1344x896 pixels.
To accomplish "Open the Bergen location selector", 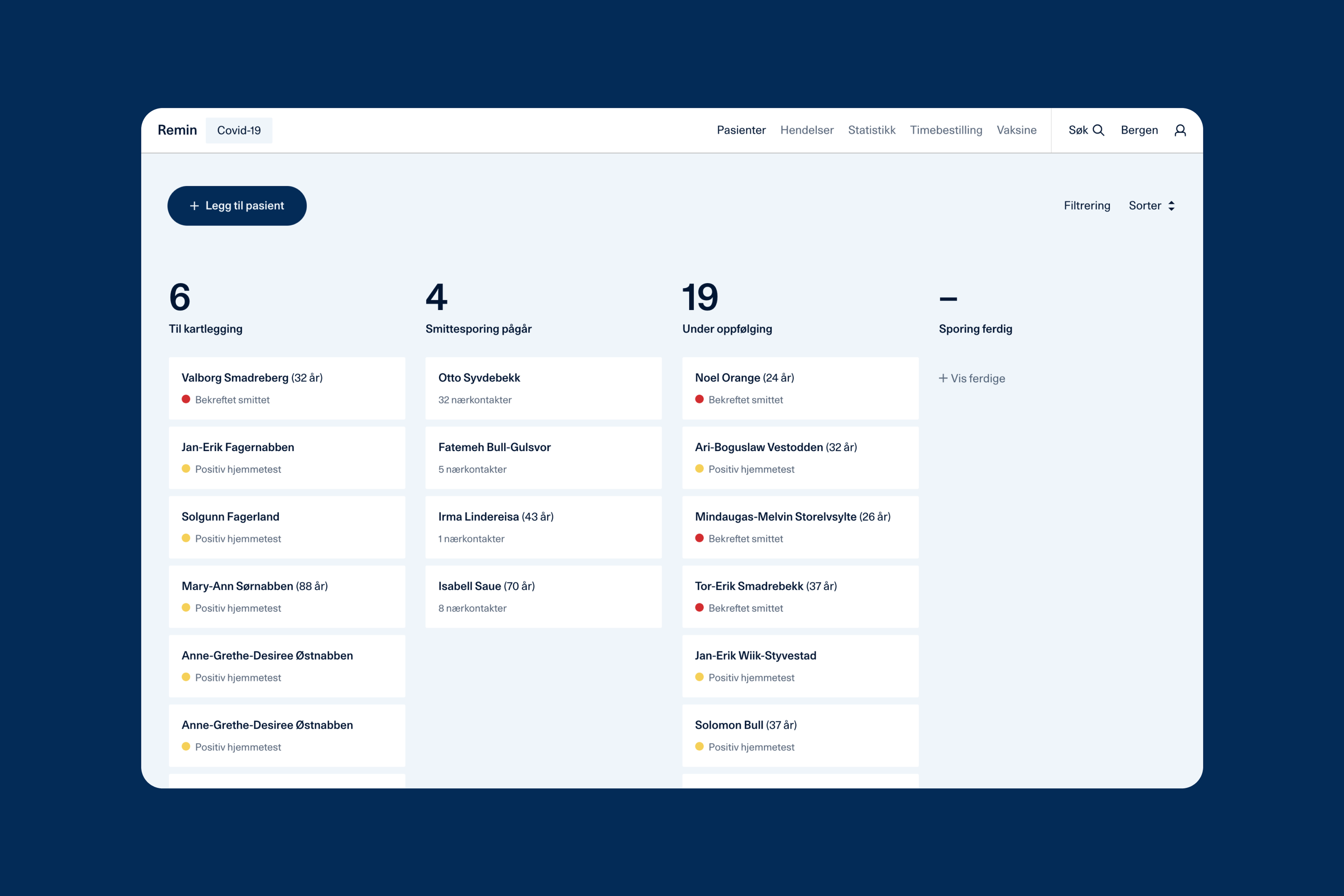I will [1139, 130].
